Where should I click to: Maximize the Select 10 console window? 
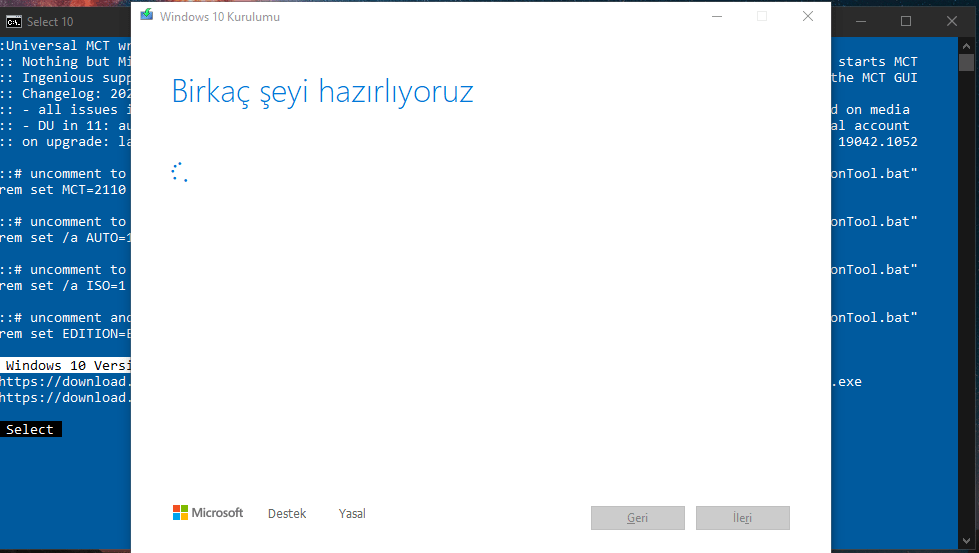(906, 21)
